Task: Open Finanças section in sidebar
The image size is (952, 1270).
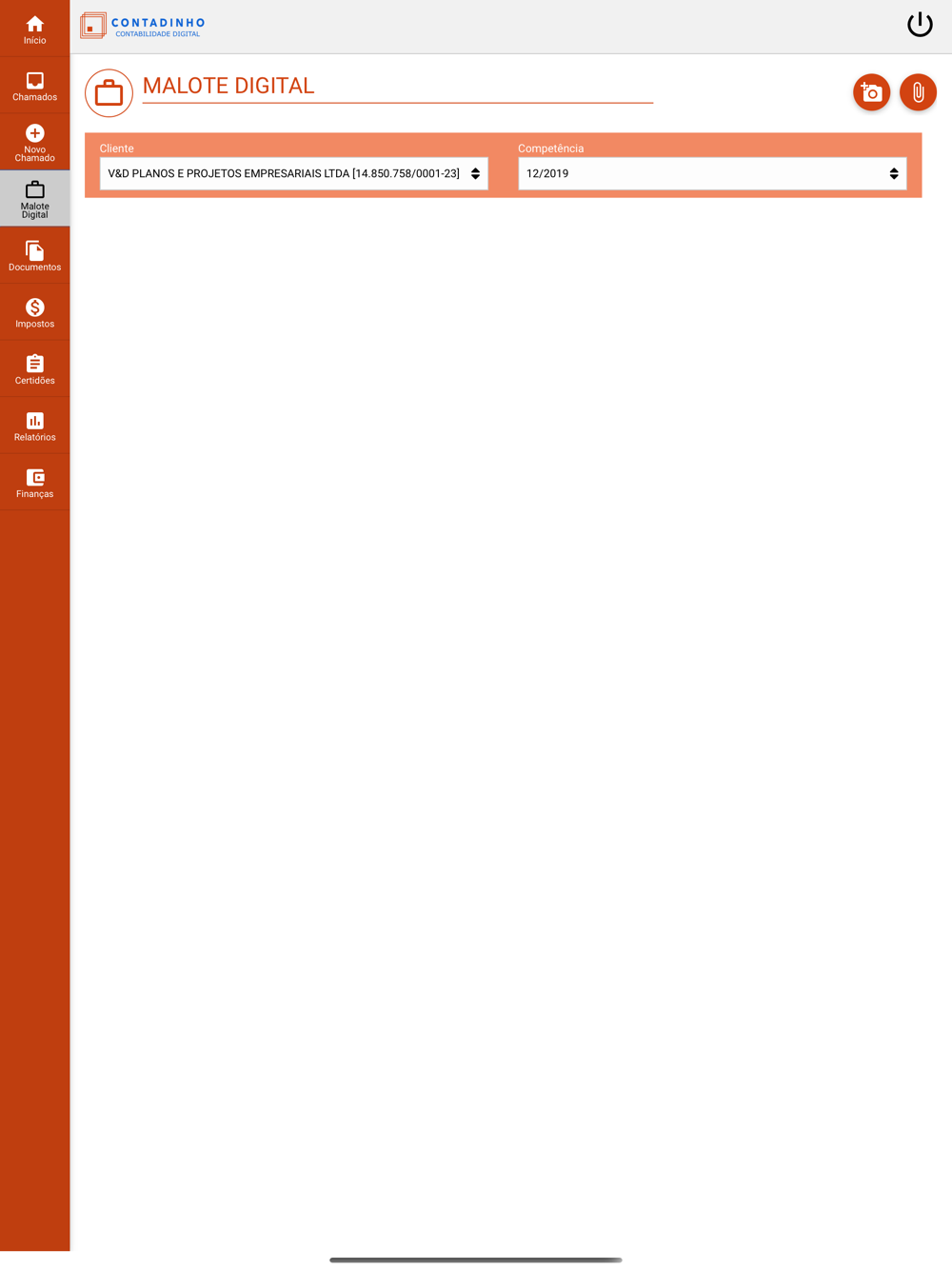Action: 34,482
